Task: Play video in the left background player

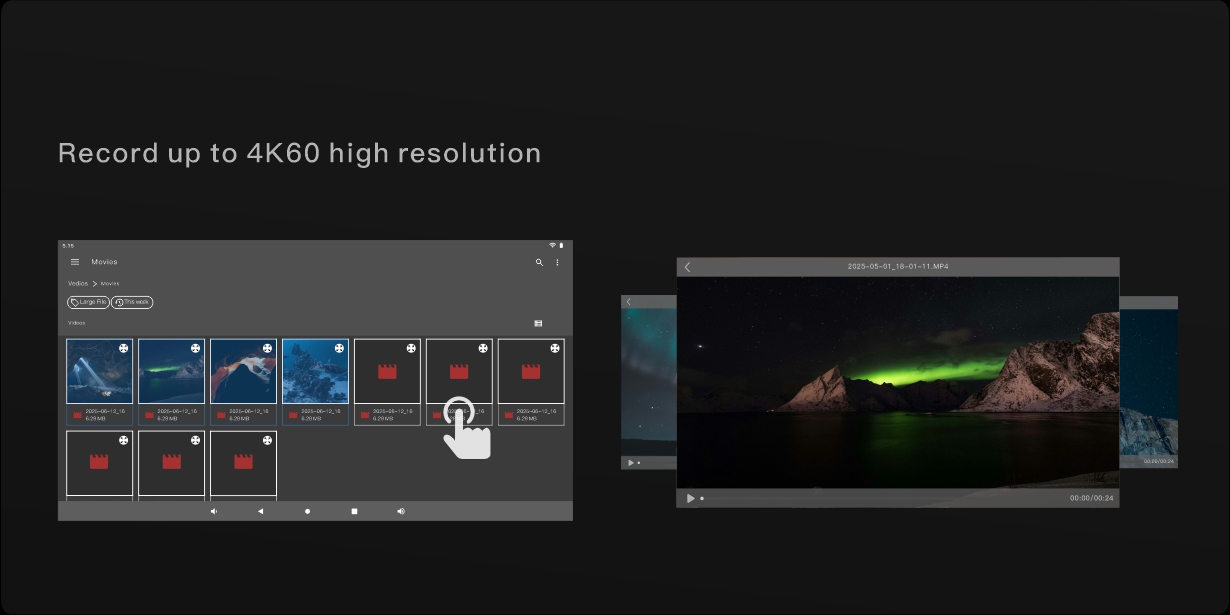Action: coord(630,462)
